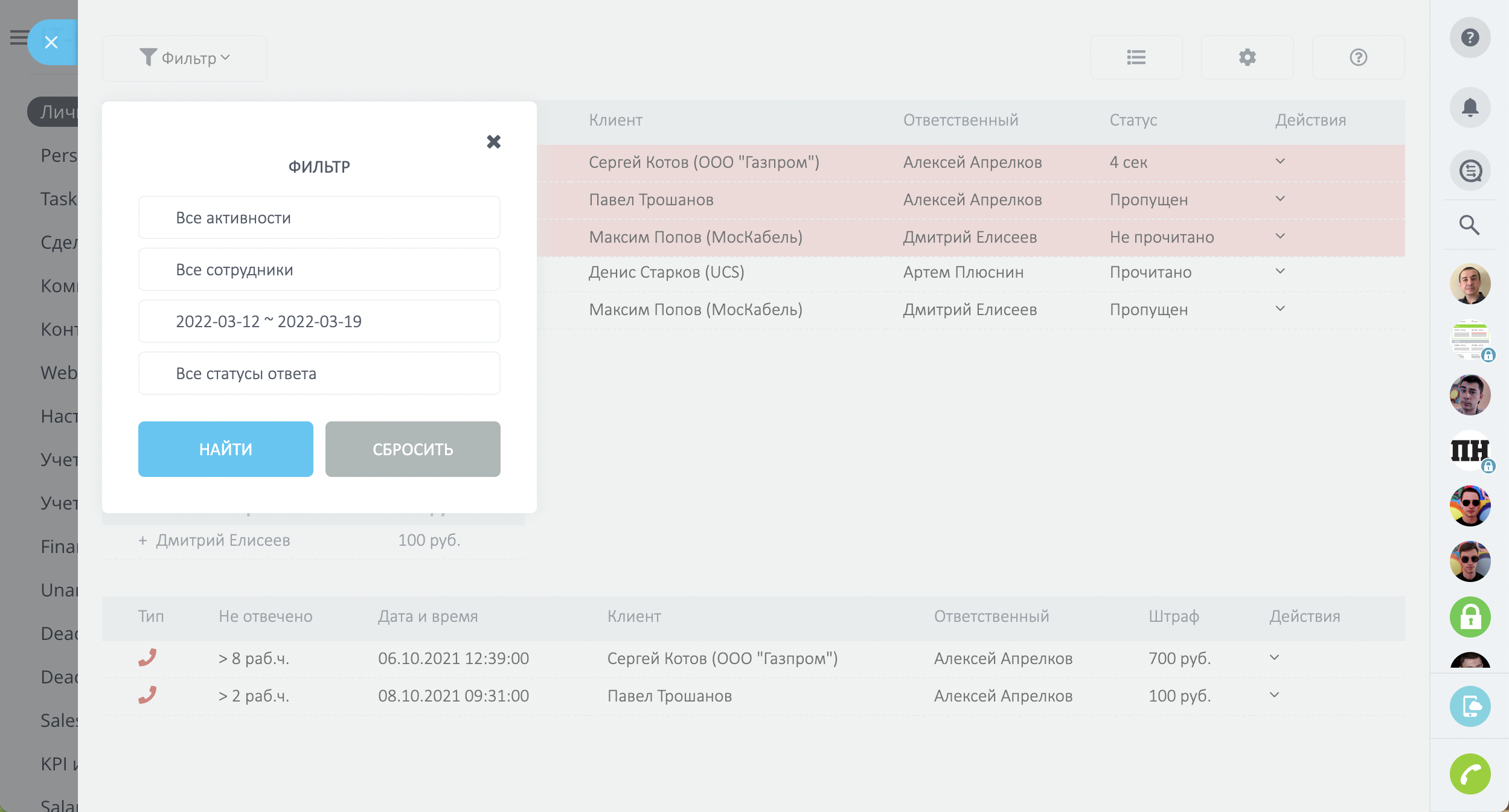This screenshot has height=812, width=1509.
Task: Open the green lock icon
Action: click(x=1470, y=617)
